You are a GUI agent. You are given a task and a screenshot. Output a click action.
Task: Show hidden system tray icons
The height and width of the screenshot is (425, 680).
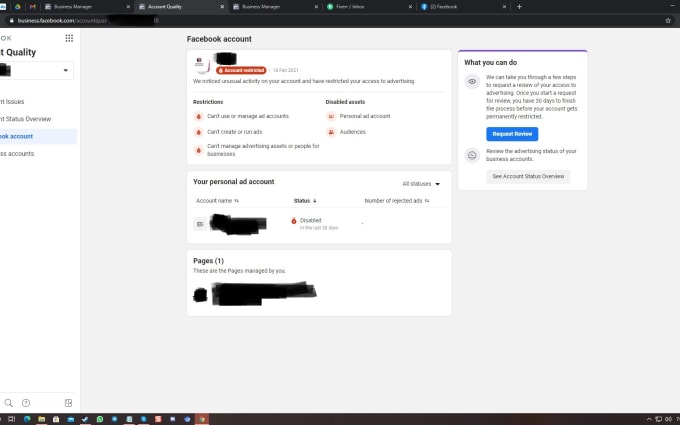pos(649,419)
